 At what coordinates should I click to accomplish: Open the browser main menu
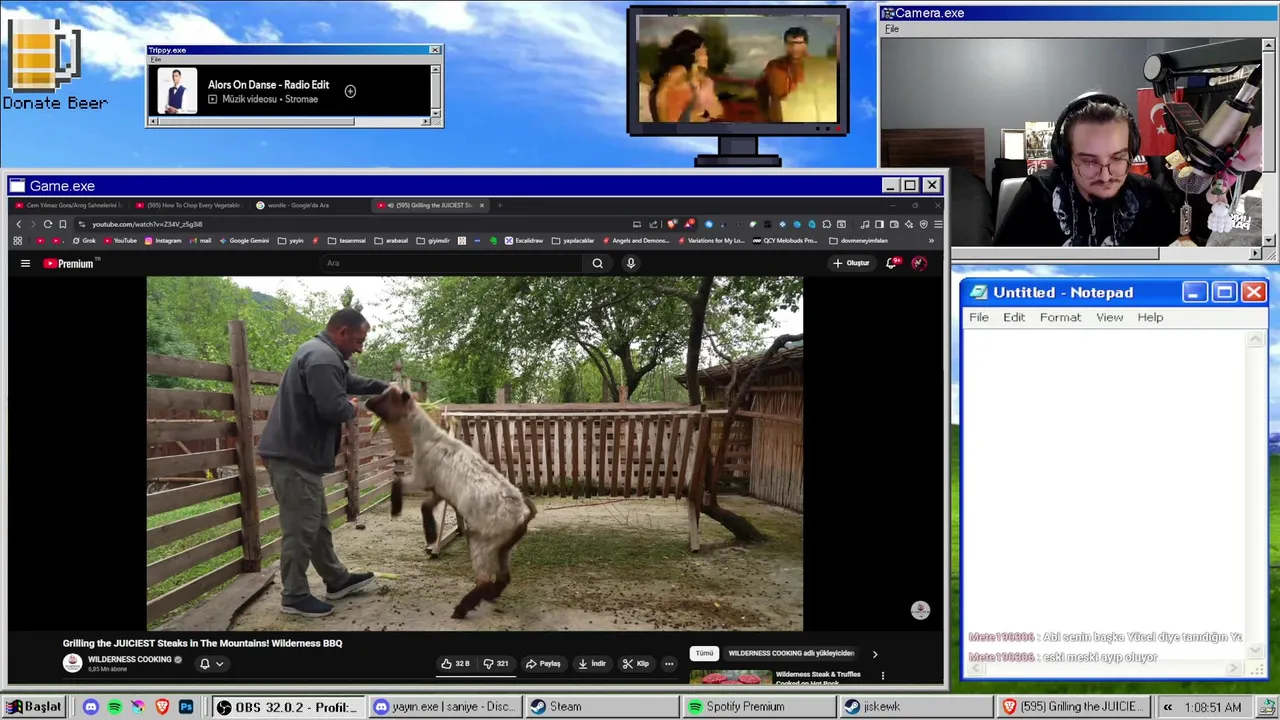tap(938, 224)
